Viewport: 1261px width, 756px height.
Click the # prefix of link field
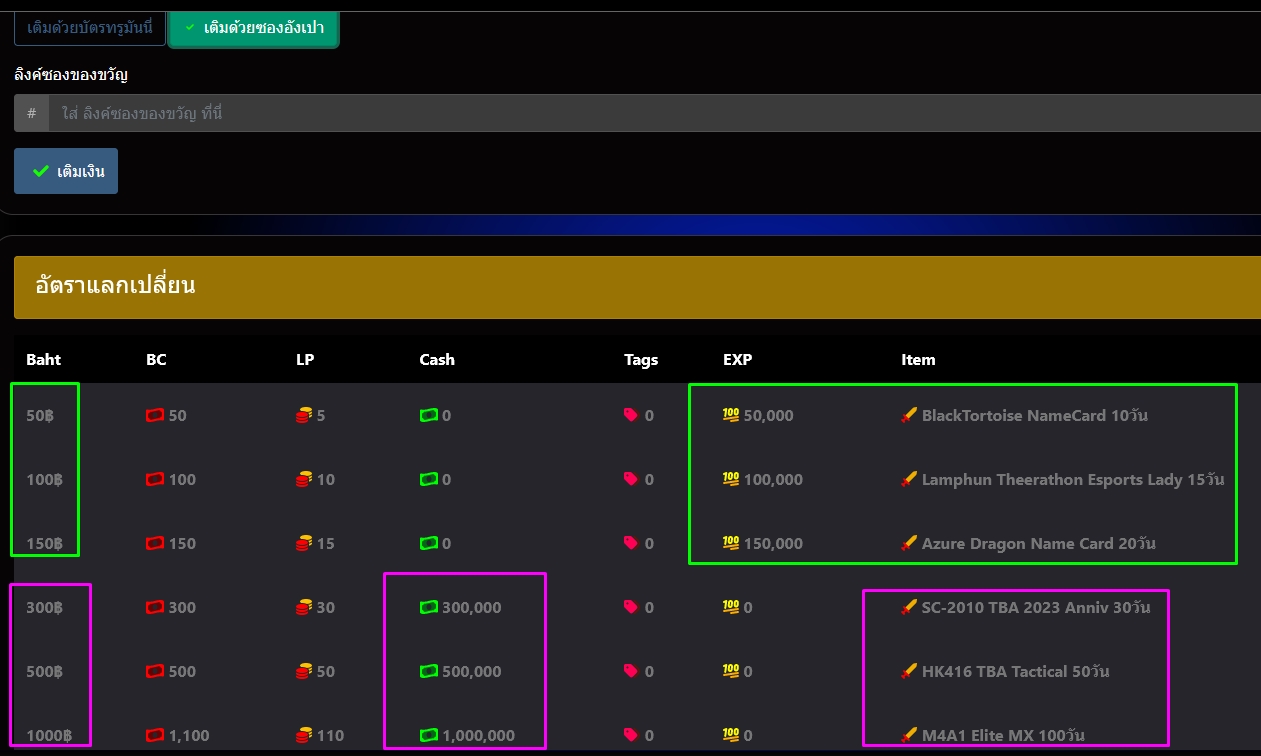coord(32,113)
